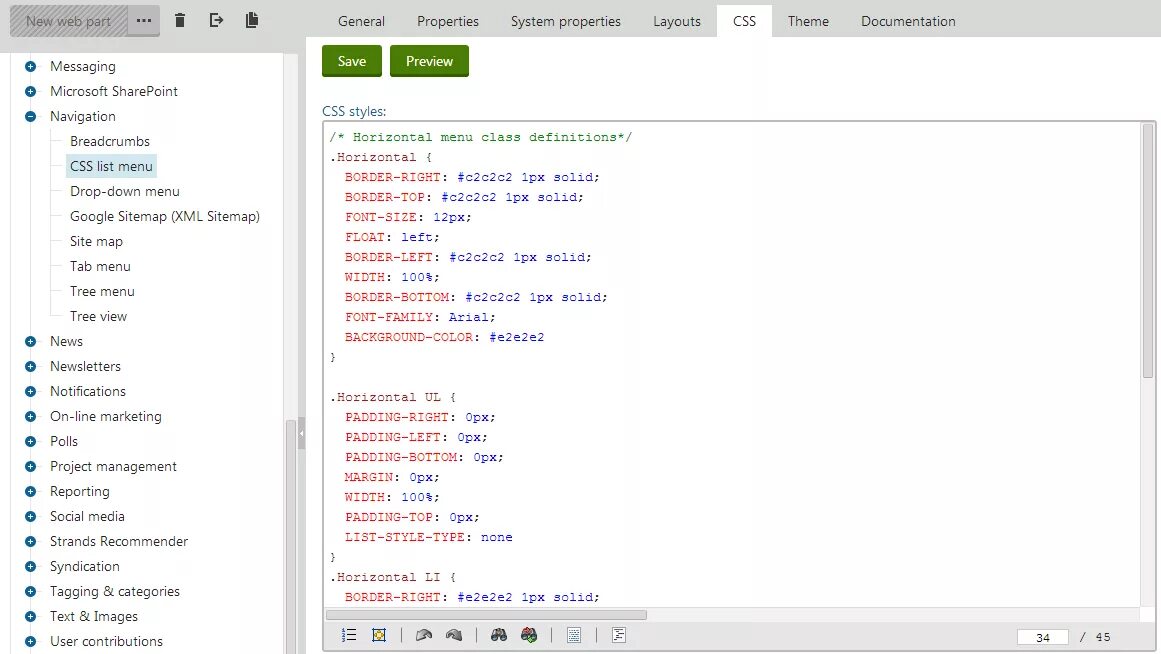
Task: Expand the On-line marketing category
Action: click(x=30, y=416)
